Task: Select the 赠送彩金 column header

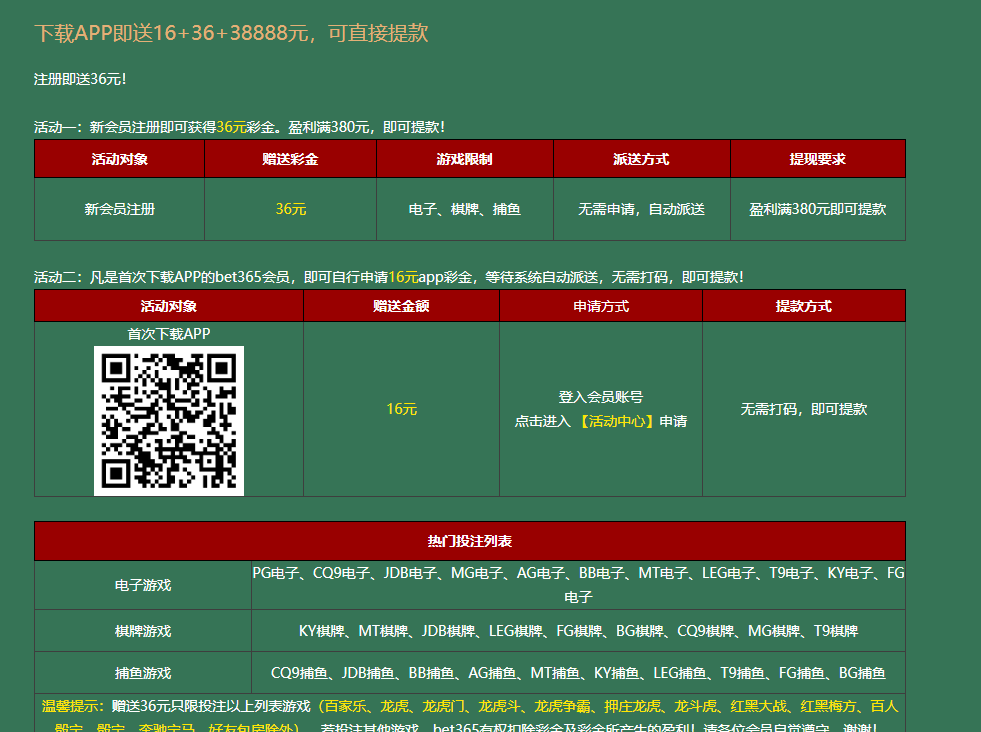Action: click(290, 159)
